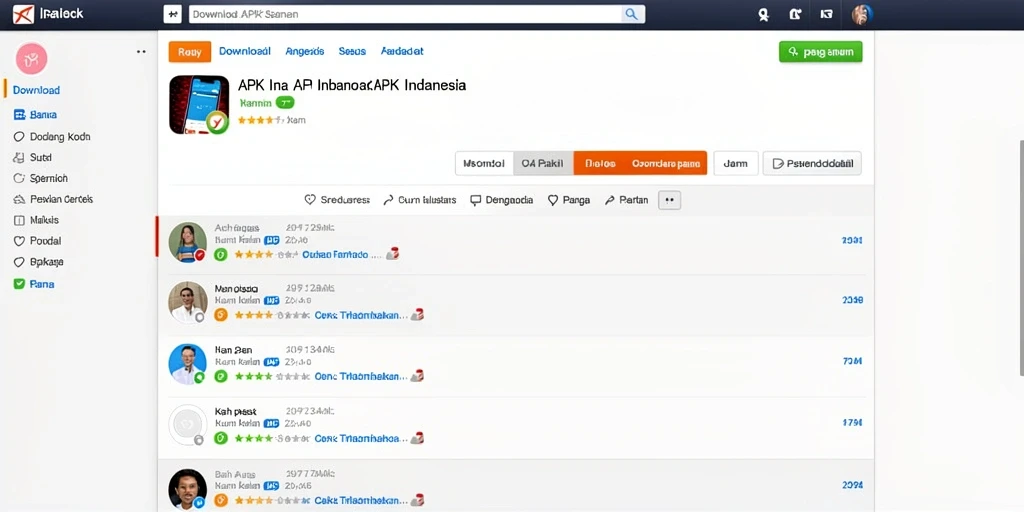Click the top bar icon next to avatar
The width and height of the screenshot is (1024, 512).
pos(826,14)
